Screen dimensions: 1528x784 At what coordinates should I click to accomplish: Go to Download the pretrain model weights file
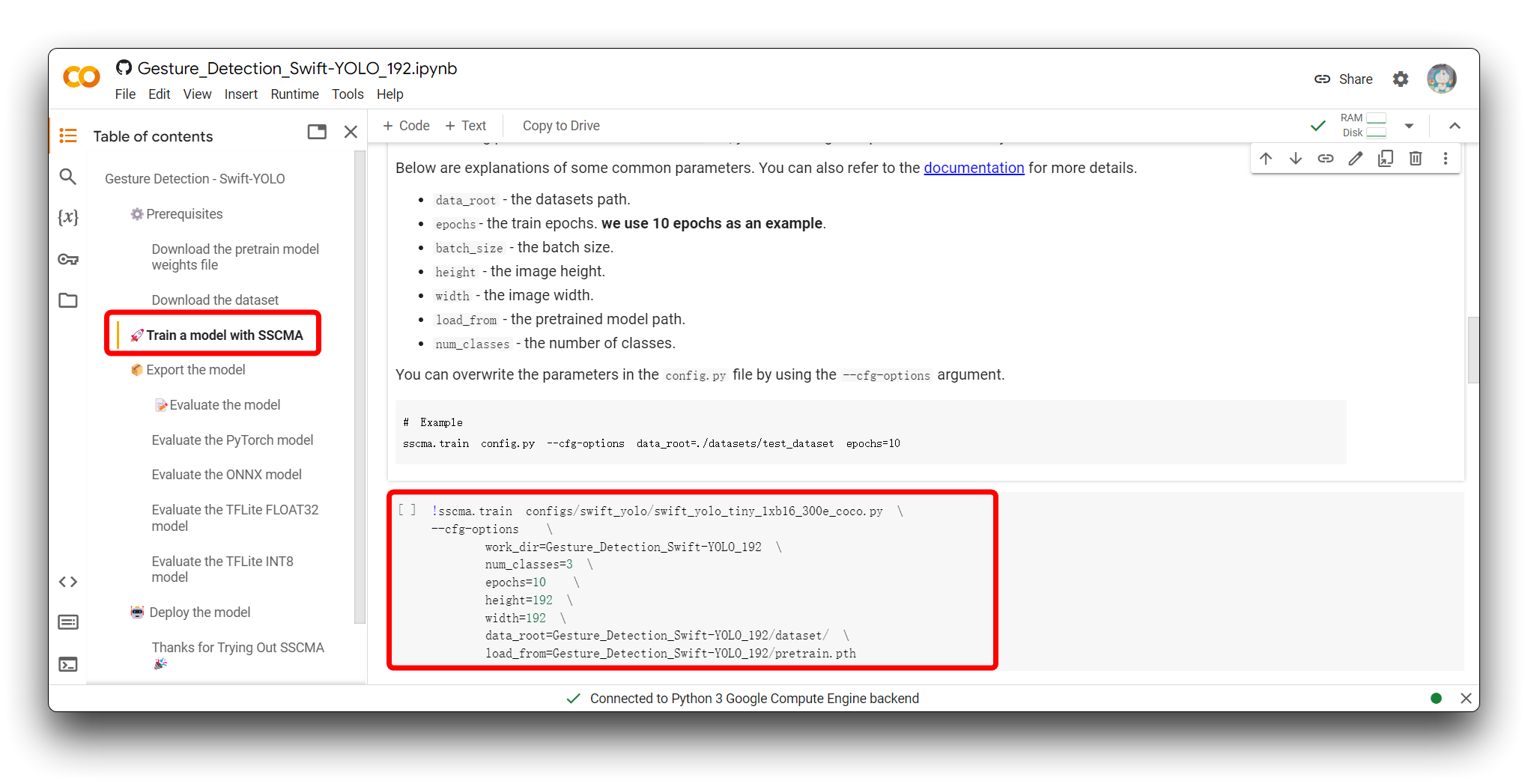[235, 257]
